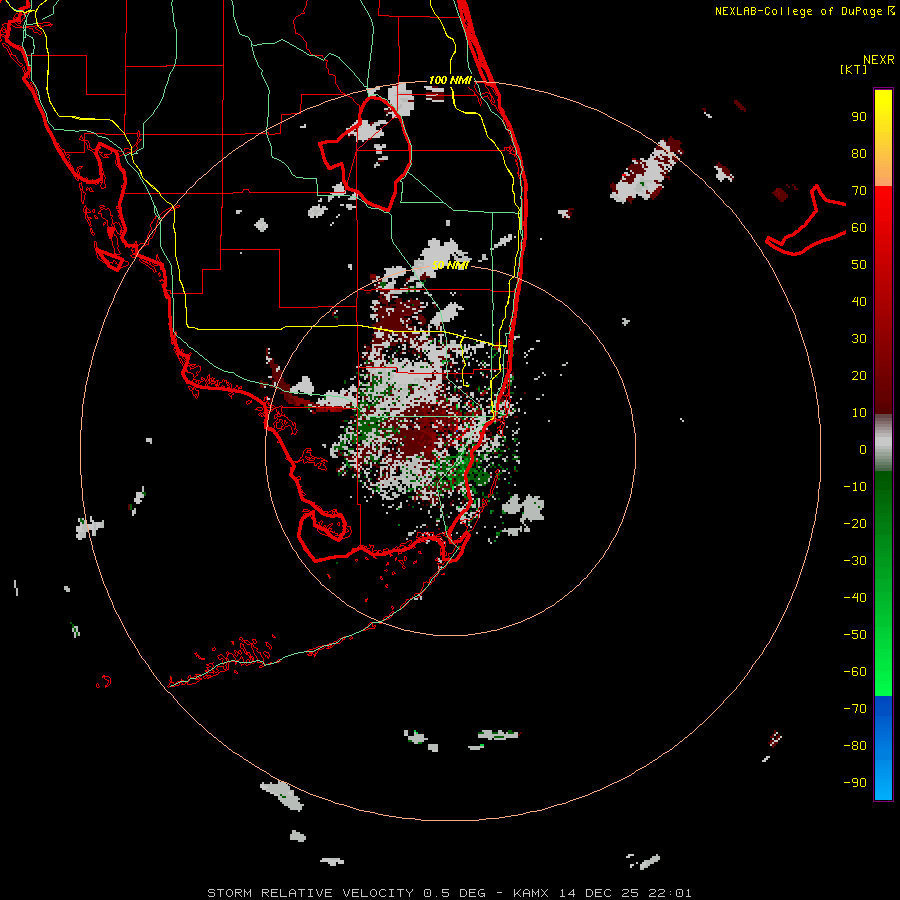Screen dimensions: 900x900
Task: Click the positive 40 scale value
Action: [859, 302]
